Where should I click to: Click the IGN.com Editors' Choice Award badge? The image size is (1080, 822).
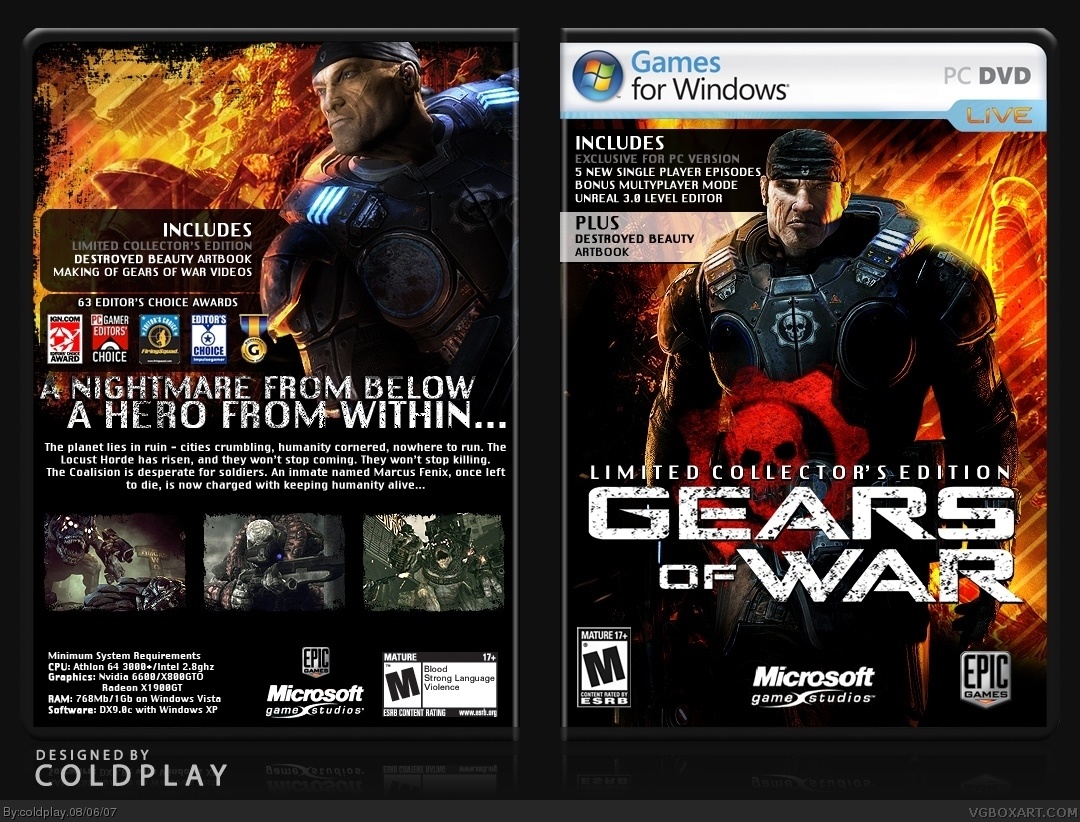click(65, 339)
